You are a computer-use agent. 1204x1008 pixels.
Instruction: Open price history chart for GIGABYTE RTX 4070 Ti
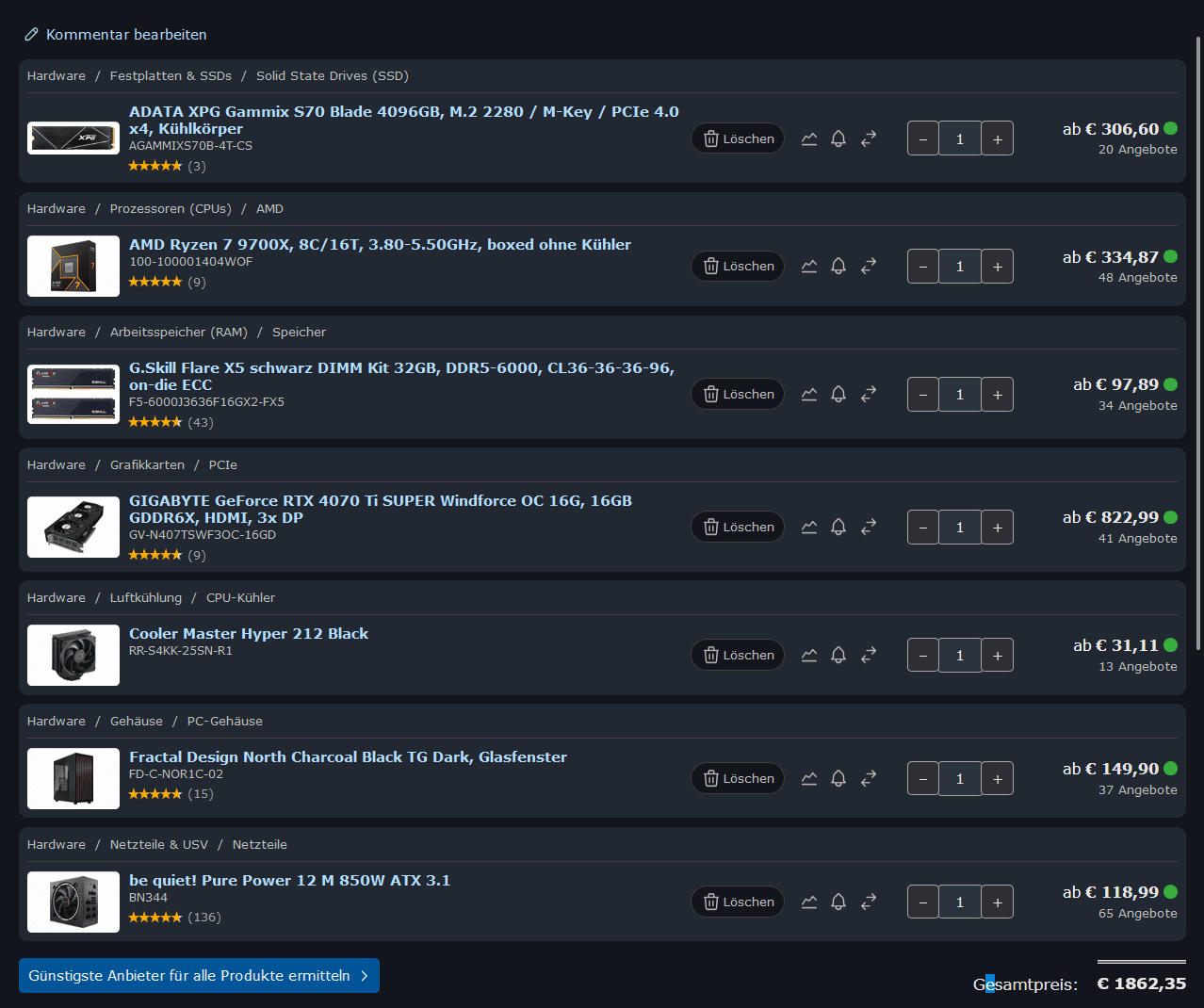point(809,527)
